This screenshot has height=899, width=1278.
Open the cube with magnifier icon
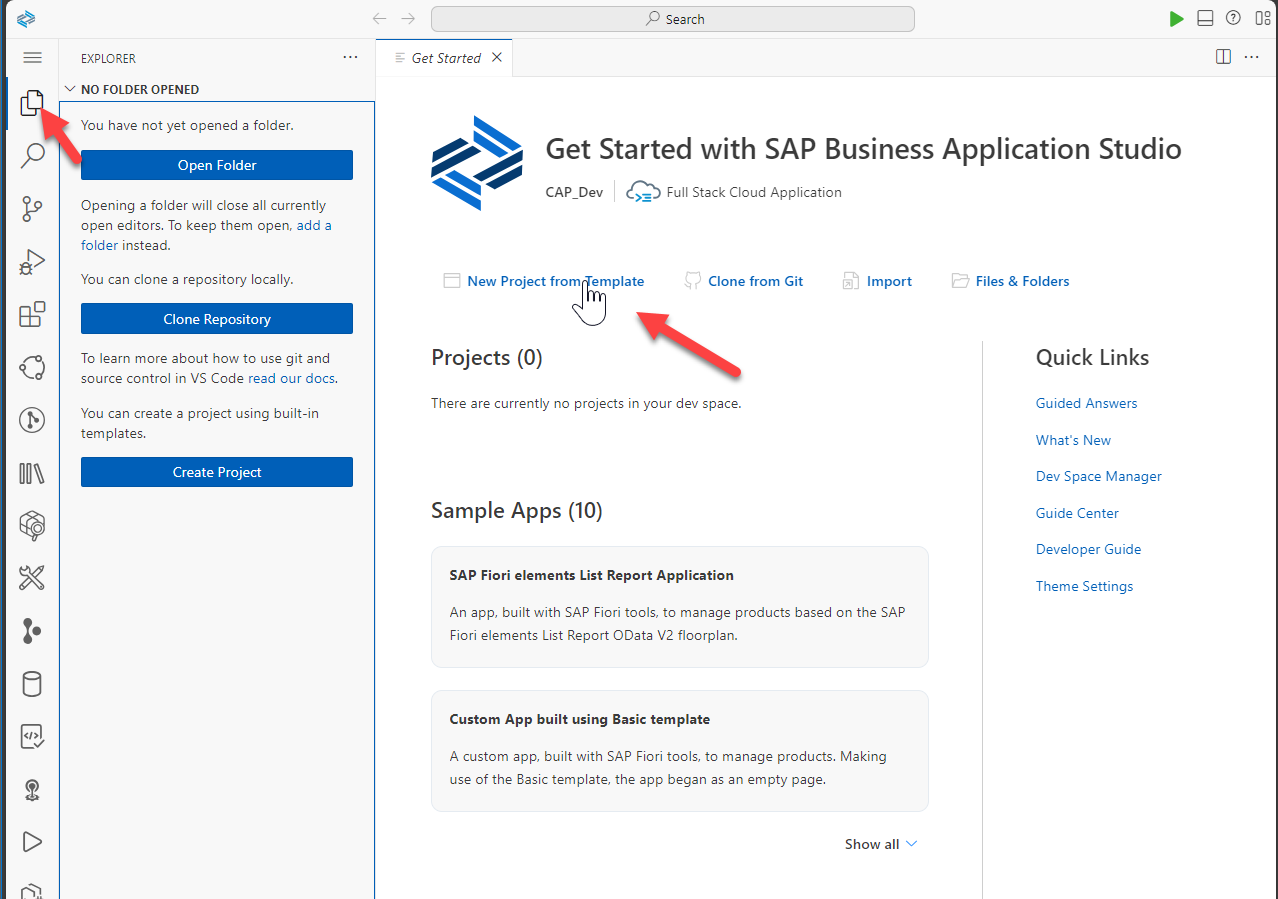pyautogui.click(x=32, y=525)
